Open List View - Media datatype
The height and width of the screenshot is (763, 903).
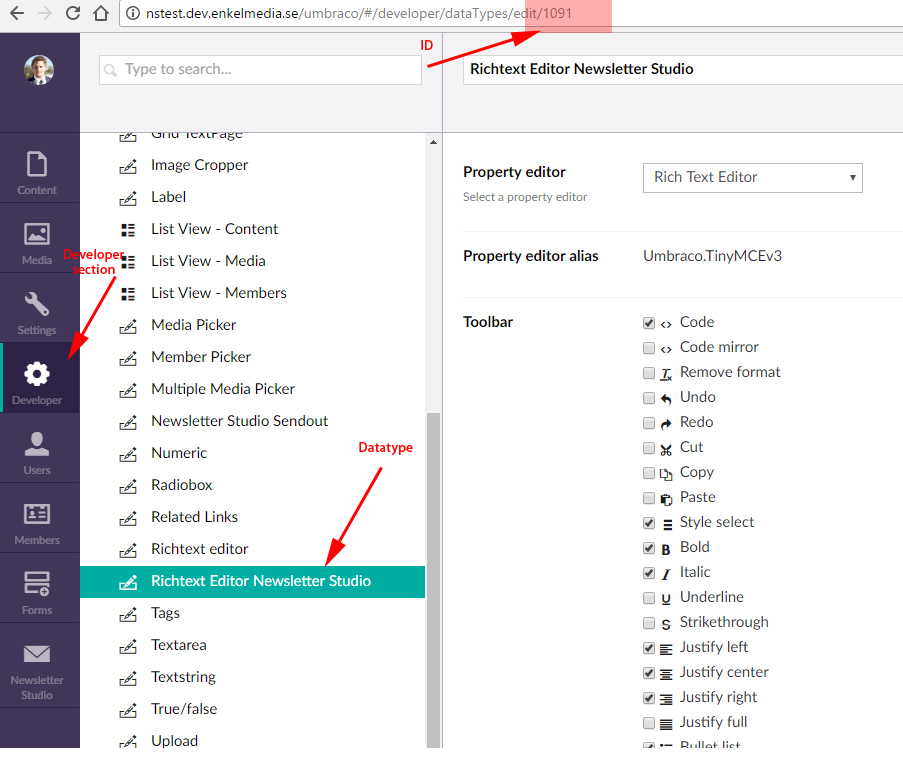pyautogui.click(x=208, y=261)
